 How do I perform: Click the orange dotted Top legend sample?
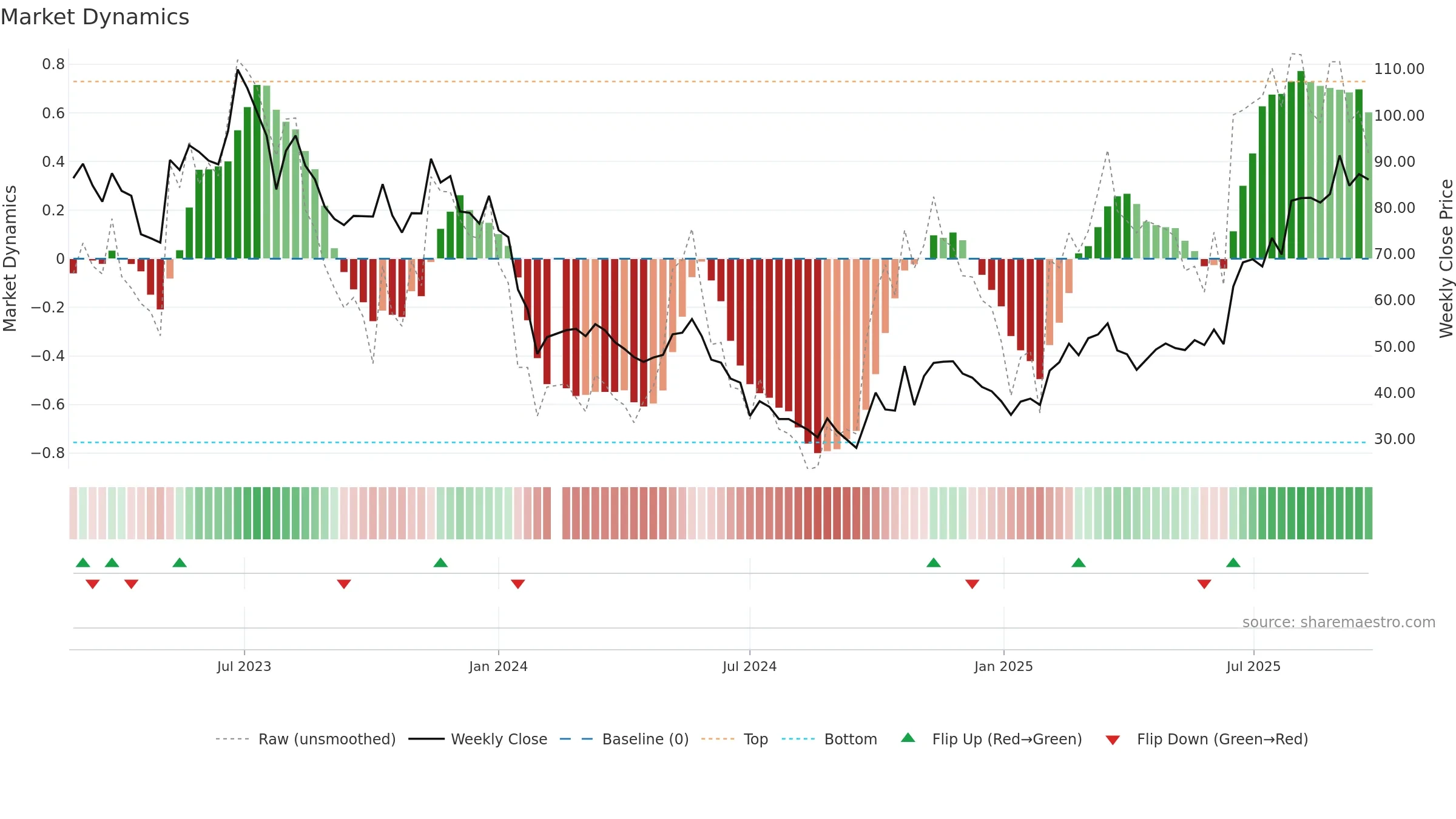click(x=718, y=739)
